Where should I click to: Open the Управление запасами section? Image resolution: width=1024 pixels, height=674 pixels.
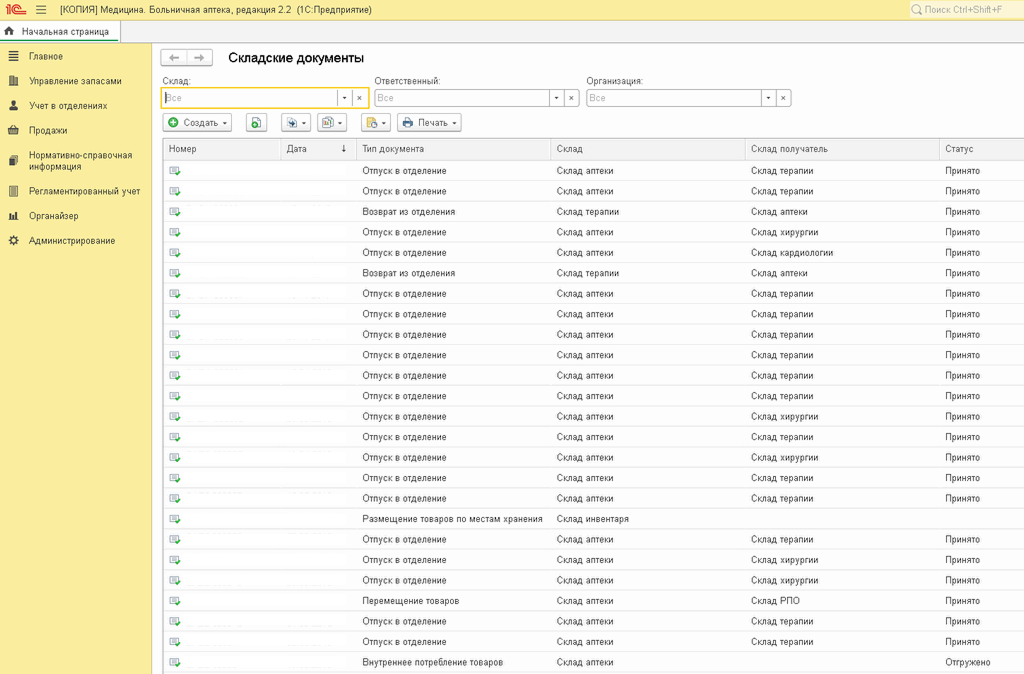(75, 81)
